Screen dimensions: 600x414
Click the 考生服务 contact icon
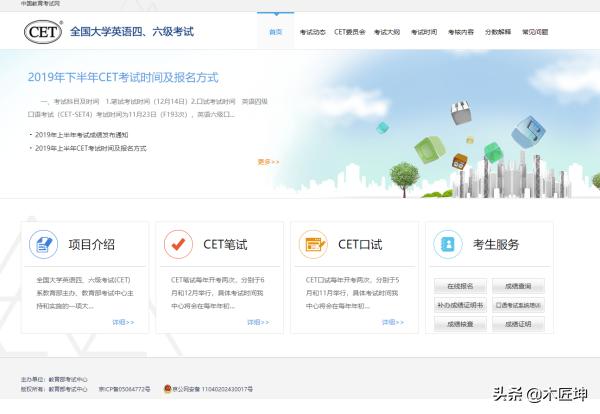(x=448, y=244)
